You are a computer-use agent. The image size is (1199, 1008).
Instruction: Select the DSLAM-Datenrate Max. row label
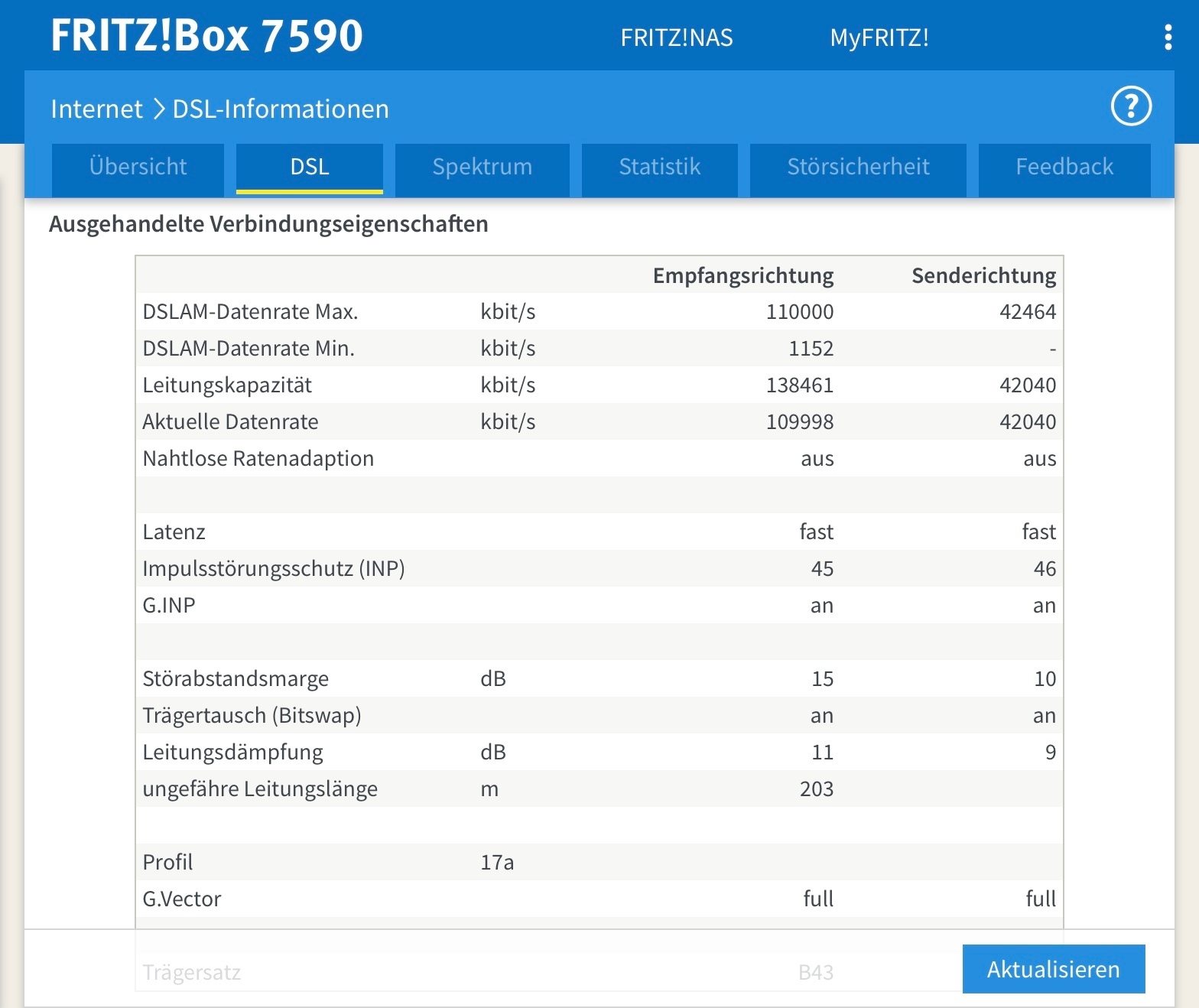pos(250,312)
